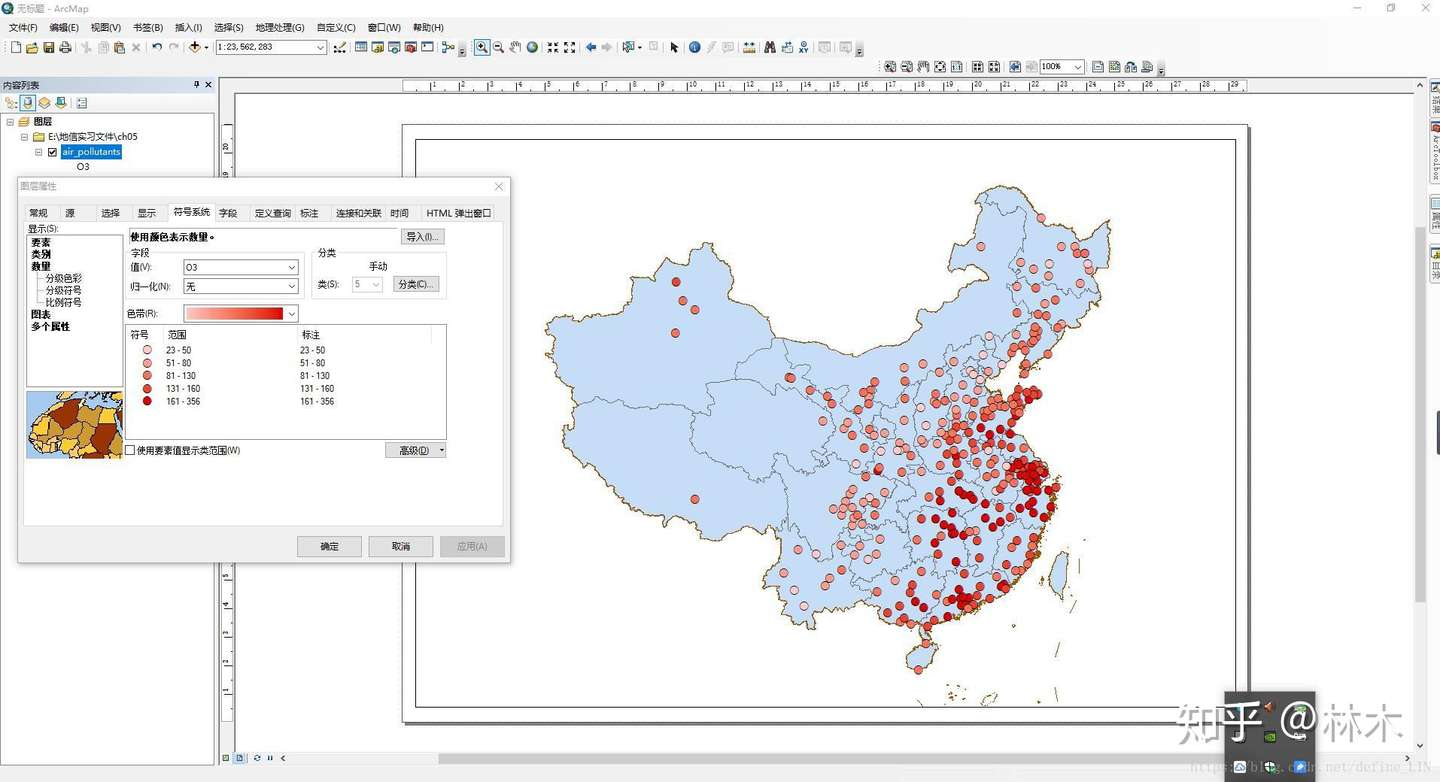
Task: Switch to List By Visibility view
Action: coord(44,103)
